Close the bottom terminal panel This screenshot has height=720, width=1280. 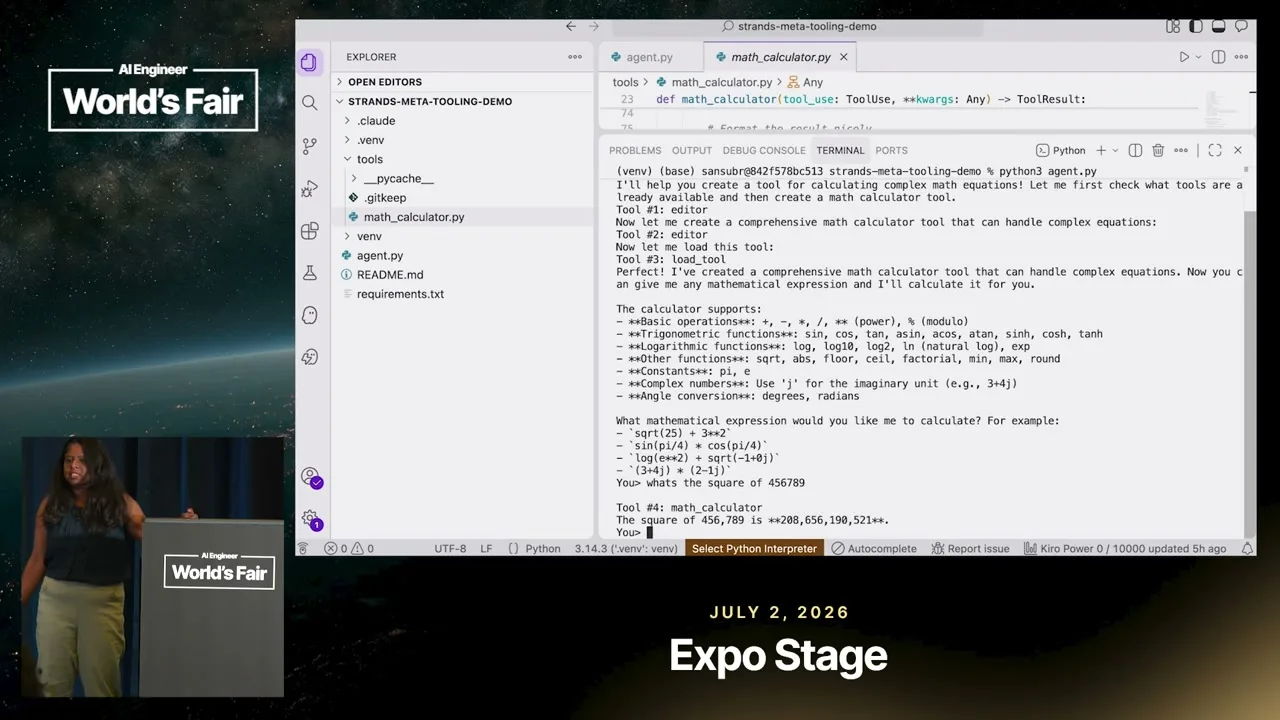click(1238, 150)
